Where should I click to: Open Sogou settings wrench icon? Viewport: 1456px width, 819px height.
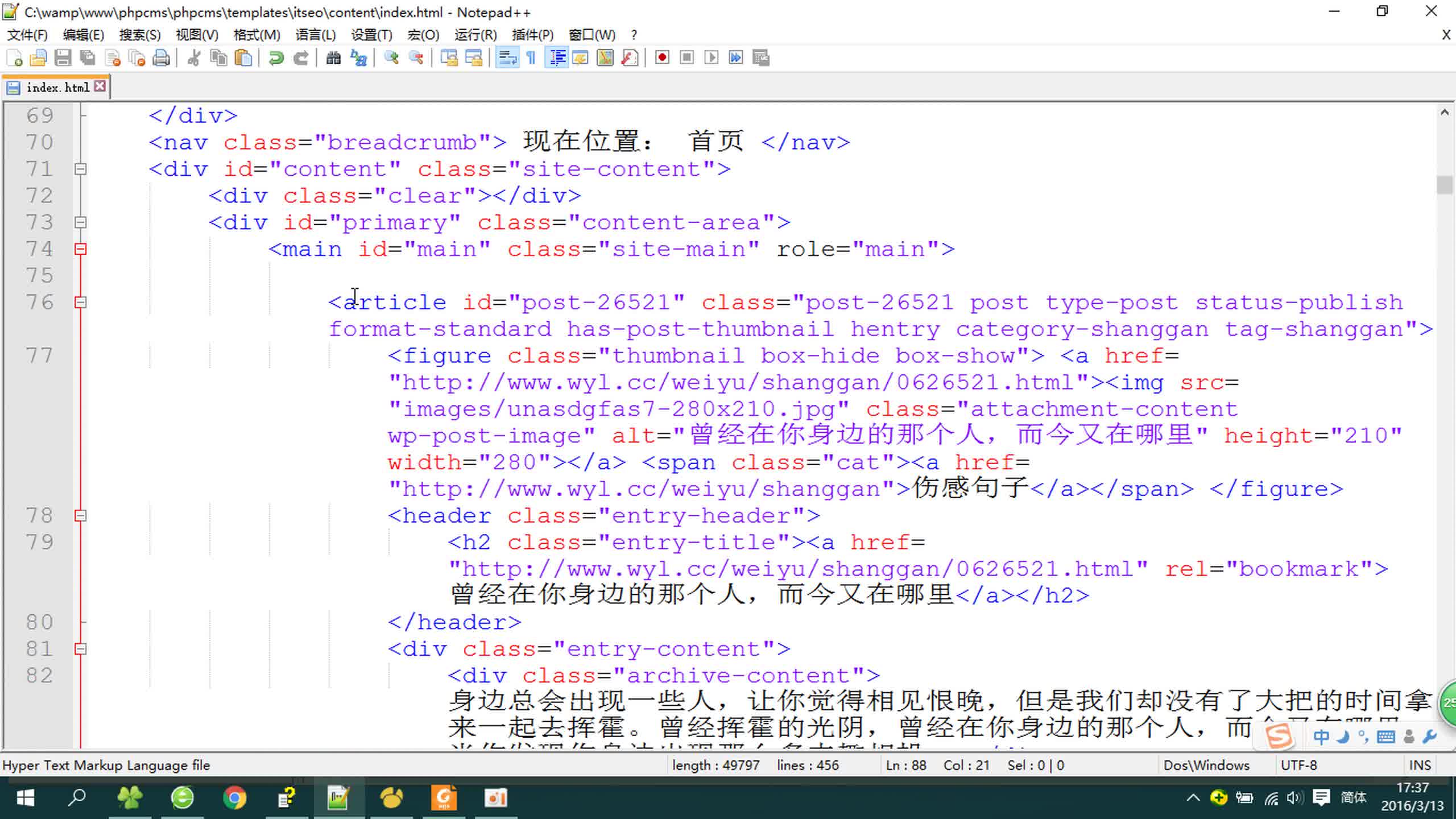[1429, 737]
